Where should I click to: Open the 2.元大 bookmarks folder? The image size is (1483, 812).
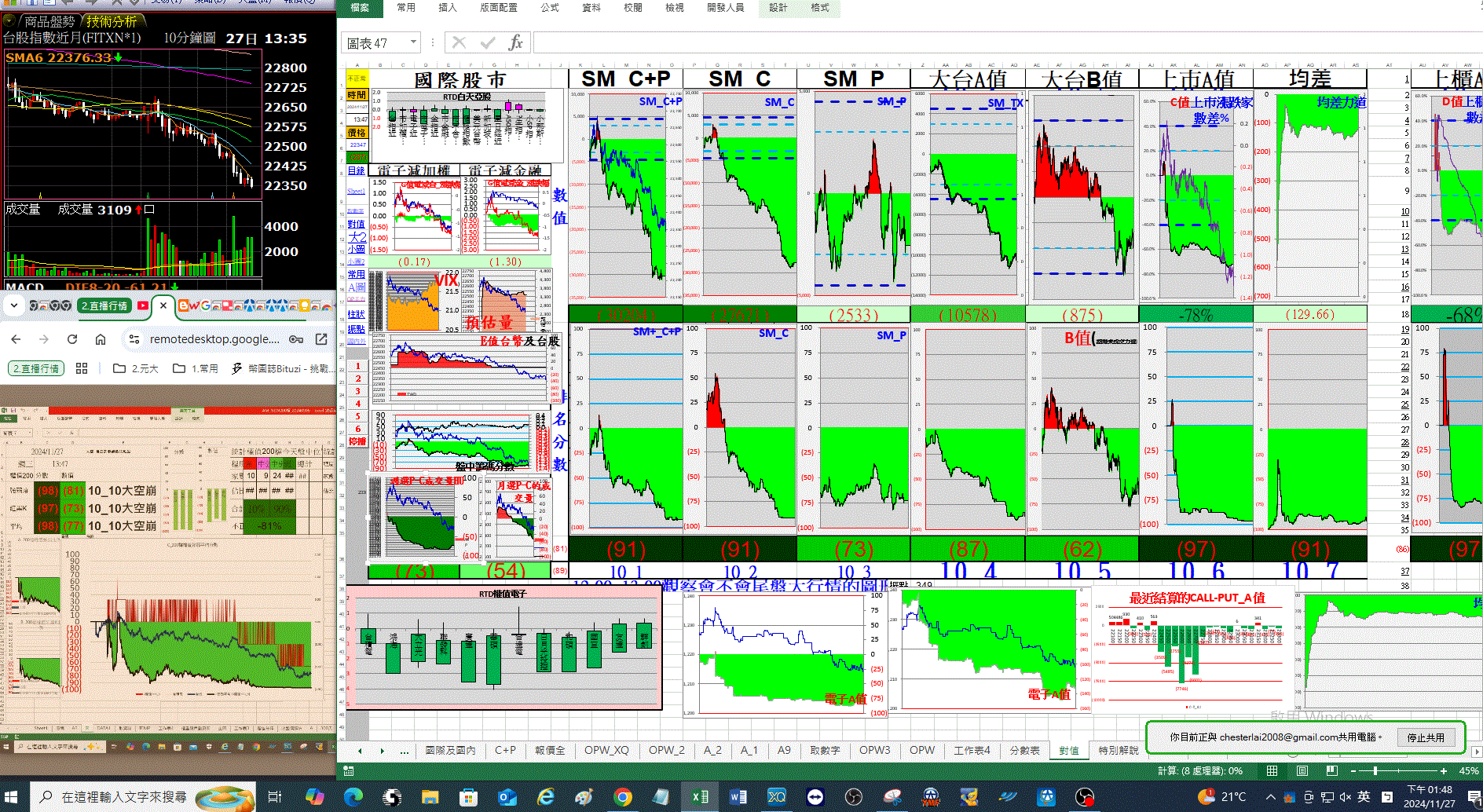136,368
